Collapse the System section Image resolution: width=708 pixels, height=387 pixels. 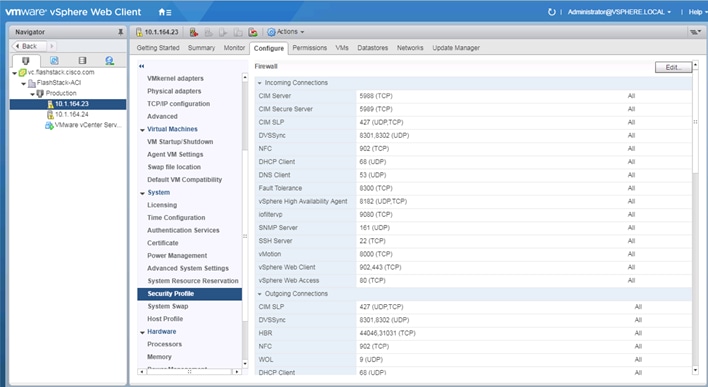coord(142,193)
